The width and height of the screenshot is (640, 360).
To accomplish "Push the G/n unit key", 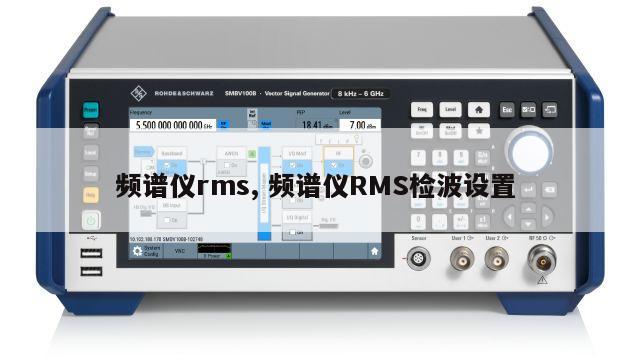I will 482,158.
